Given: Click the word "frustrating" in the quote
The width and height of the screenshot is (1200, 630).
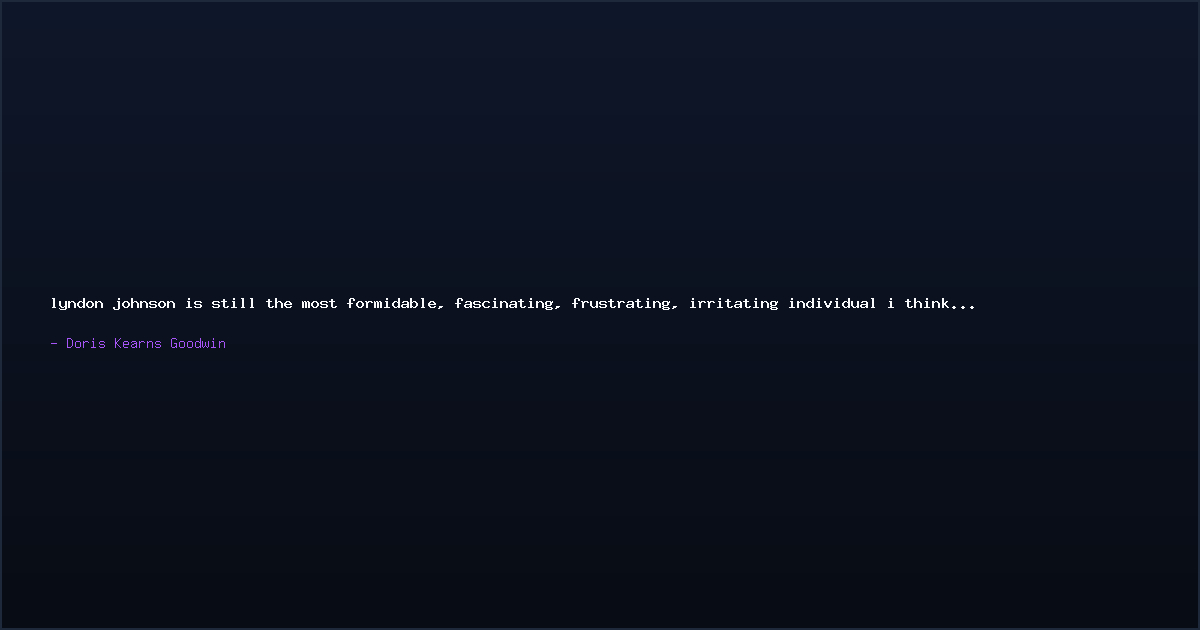Looking at the screenshot, I should (x=620, y=303).
